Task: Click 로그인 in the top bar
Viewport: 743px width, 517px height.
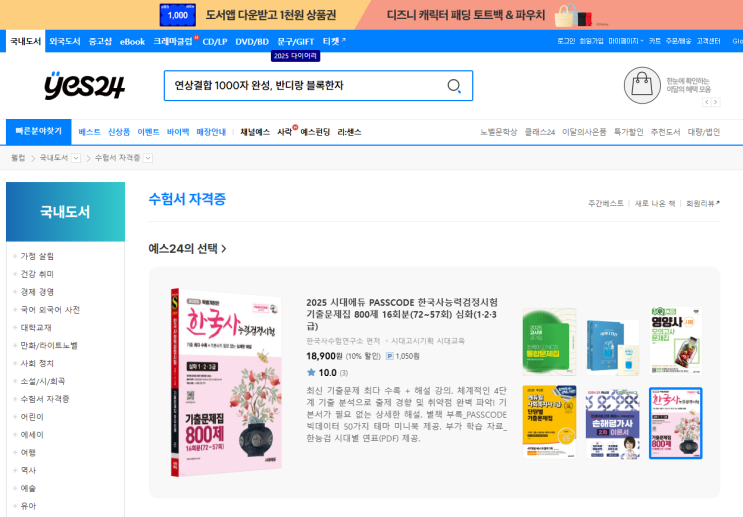Action: pos(566,41)
